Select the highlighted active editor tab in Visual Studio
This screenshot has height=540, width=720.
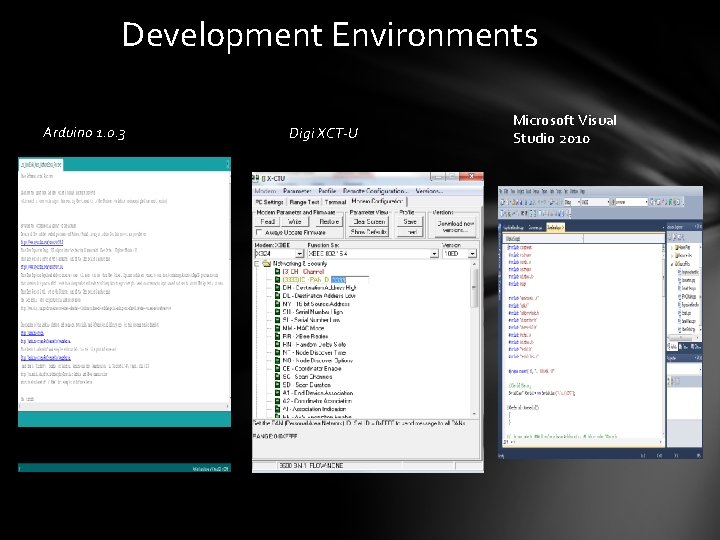pos(555,227)
